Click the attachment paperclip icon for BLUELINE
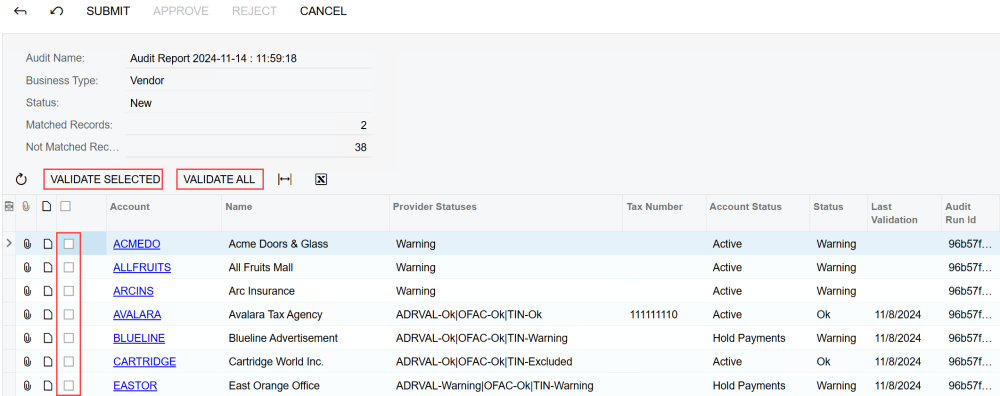Image resolution: width=1000 pixels, height=396 pixels. point(27,338)
